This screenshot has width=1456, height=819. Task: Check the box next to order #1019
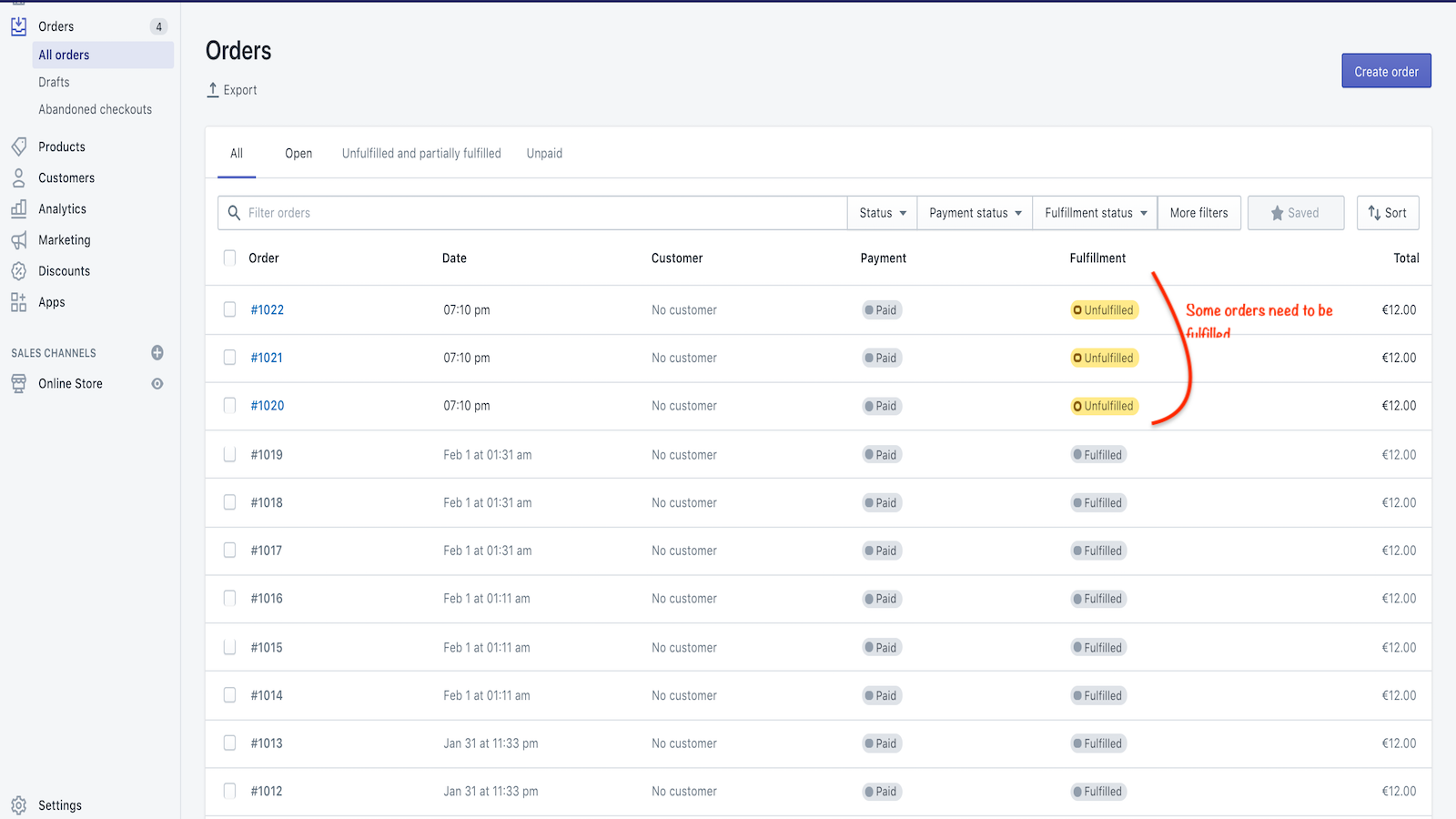pyautogui.click(x=230, y=454)
